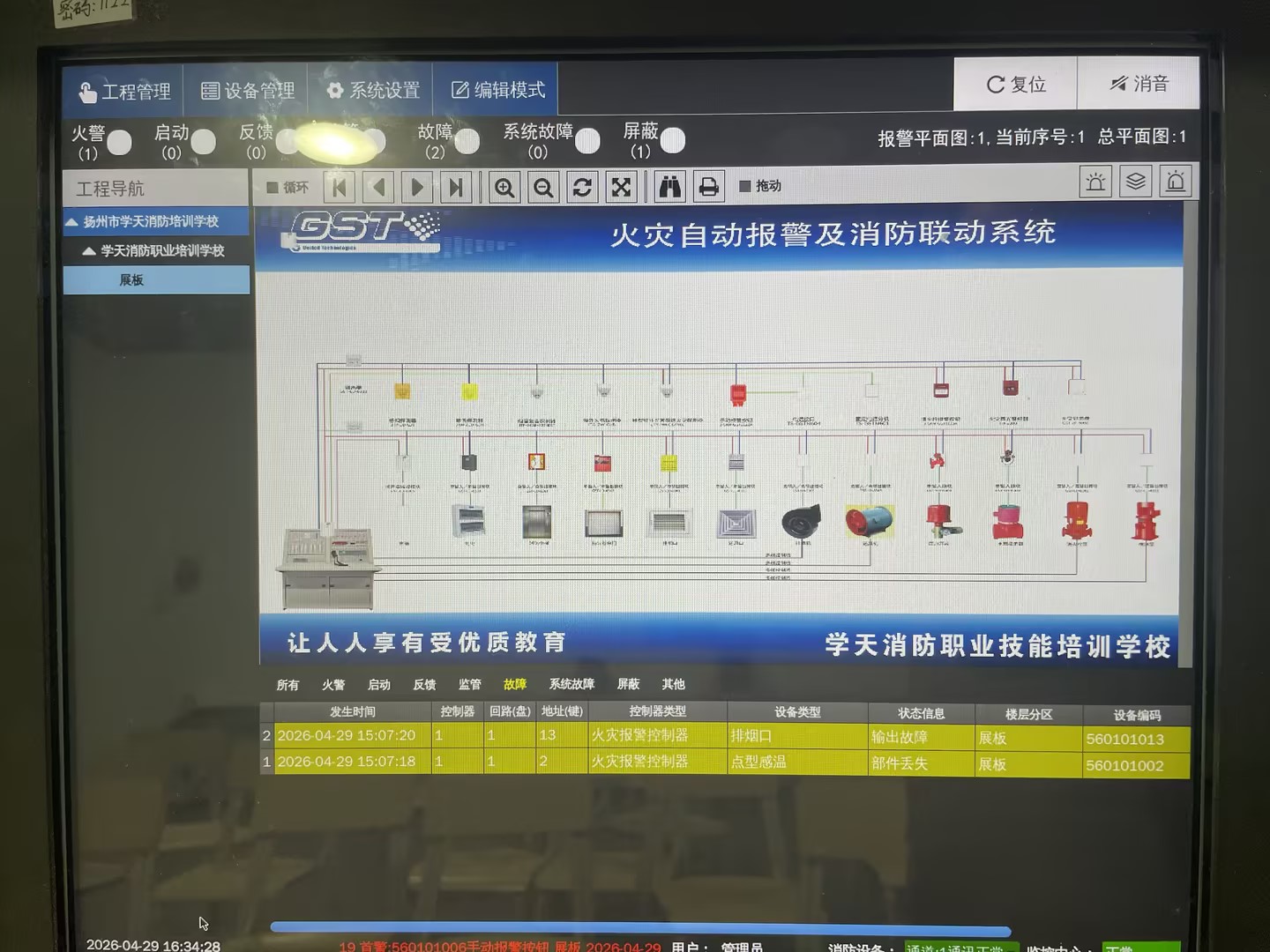
Task: Open the 工程管理 menu
Action: point(123,91)
